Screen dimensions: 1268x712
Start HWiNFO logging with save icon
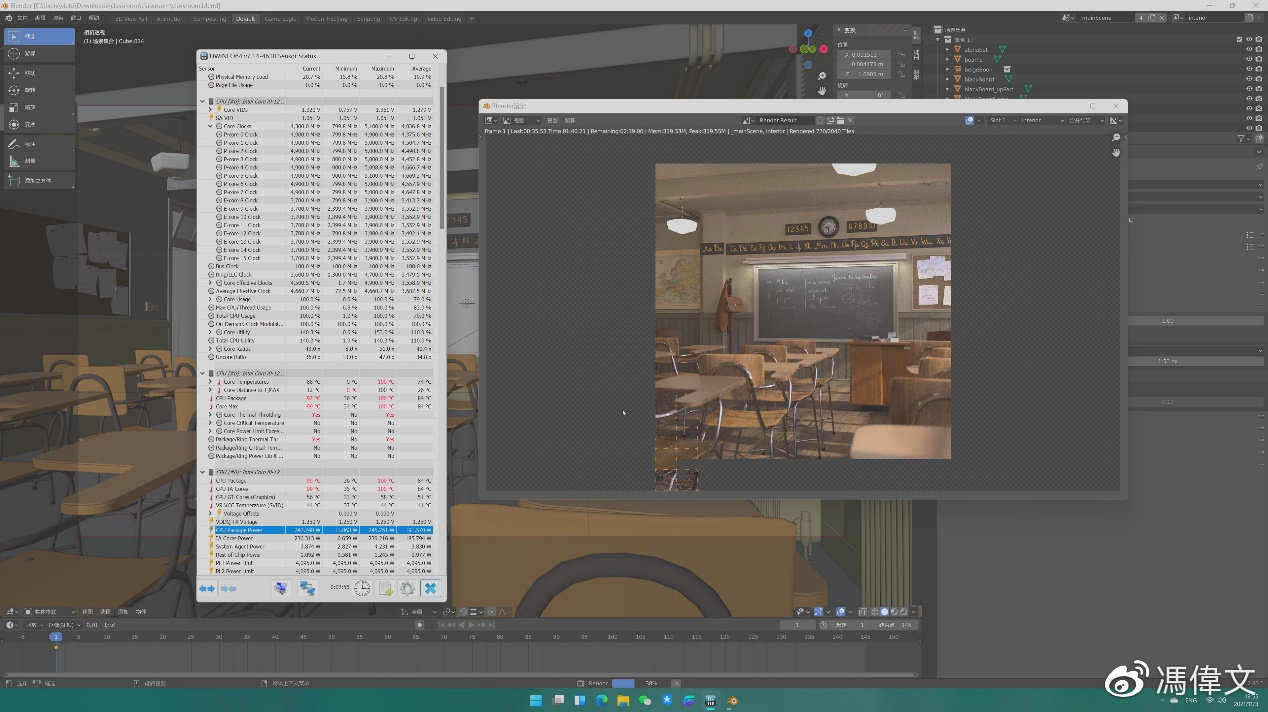click(386, 589)
